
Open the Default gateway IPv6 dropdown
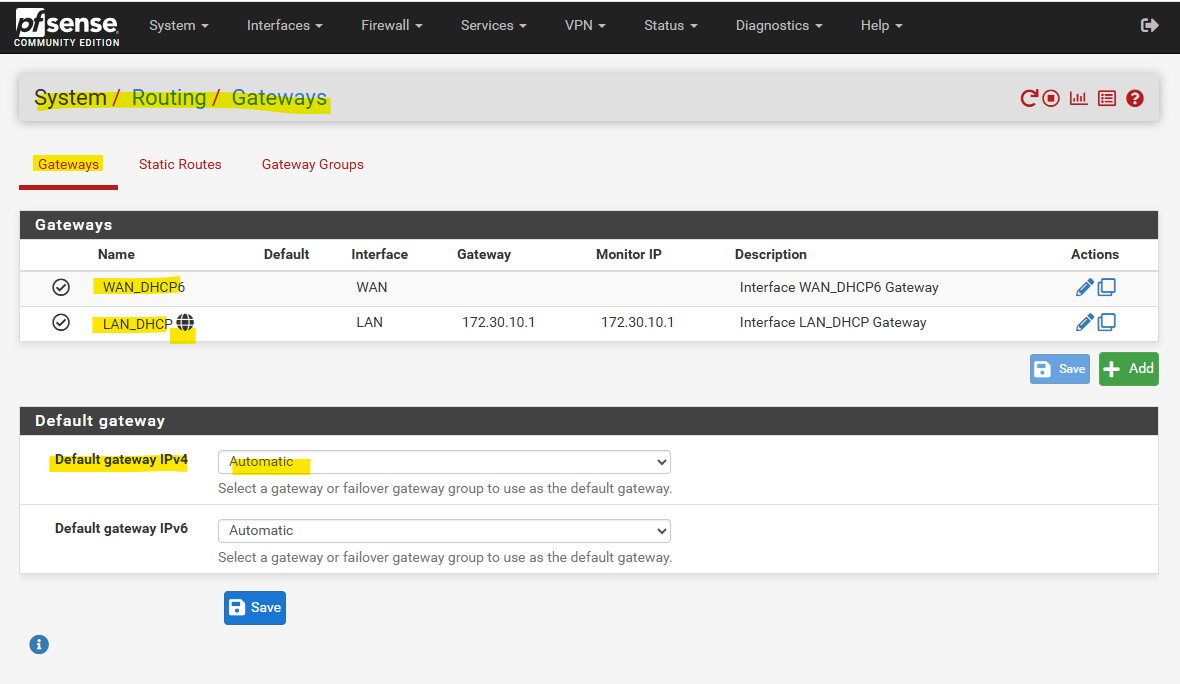tap(444, 530)
